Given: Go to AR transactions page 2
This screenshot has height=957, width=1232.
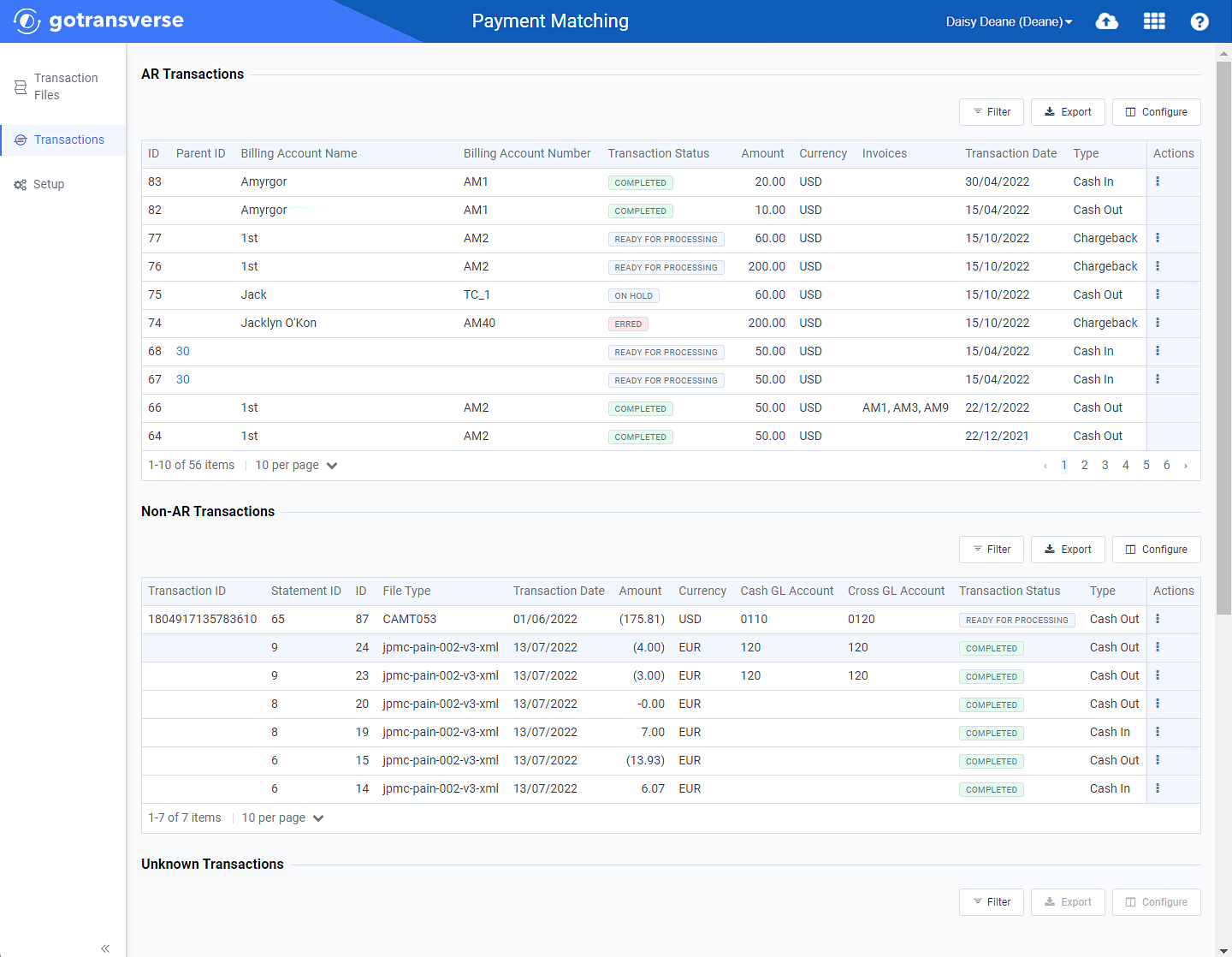Looking at the screenshot, I should (1085, 465).
